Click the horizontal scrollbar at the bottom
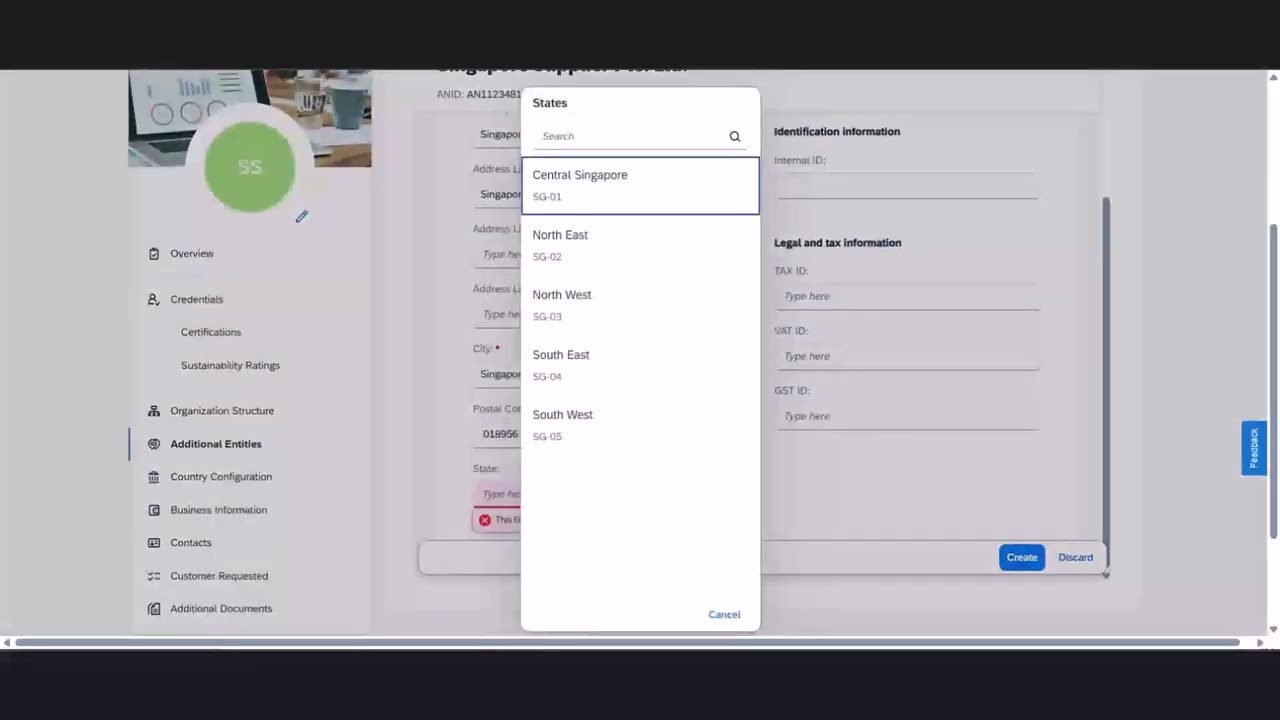Image resolution: width=1280 pixels, height=720 pixels. 627,642
